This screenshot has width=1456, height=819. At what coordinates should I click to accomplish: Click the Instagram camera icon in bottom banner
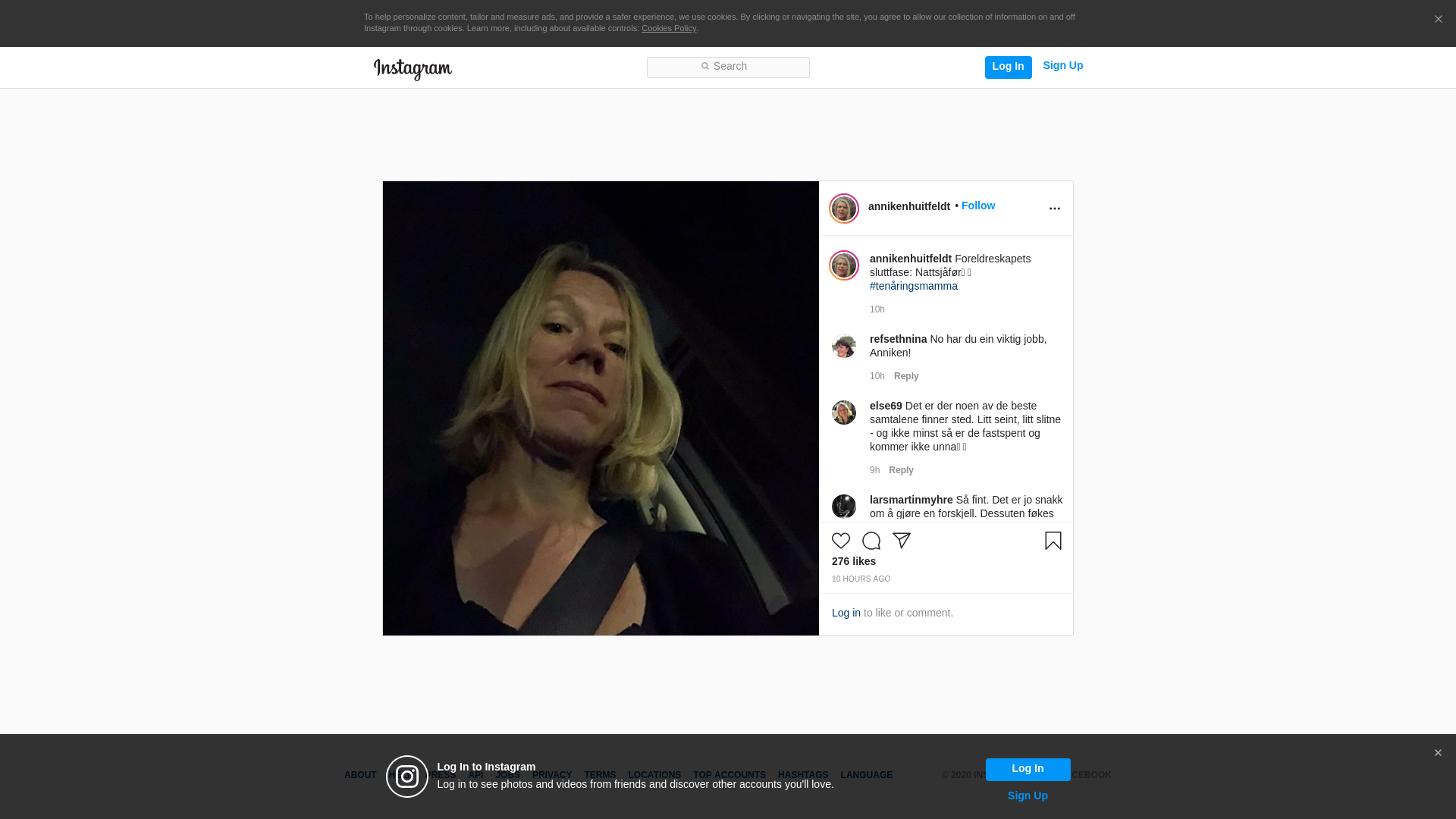(407, 777)
